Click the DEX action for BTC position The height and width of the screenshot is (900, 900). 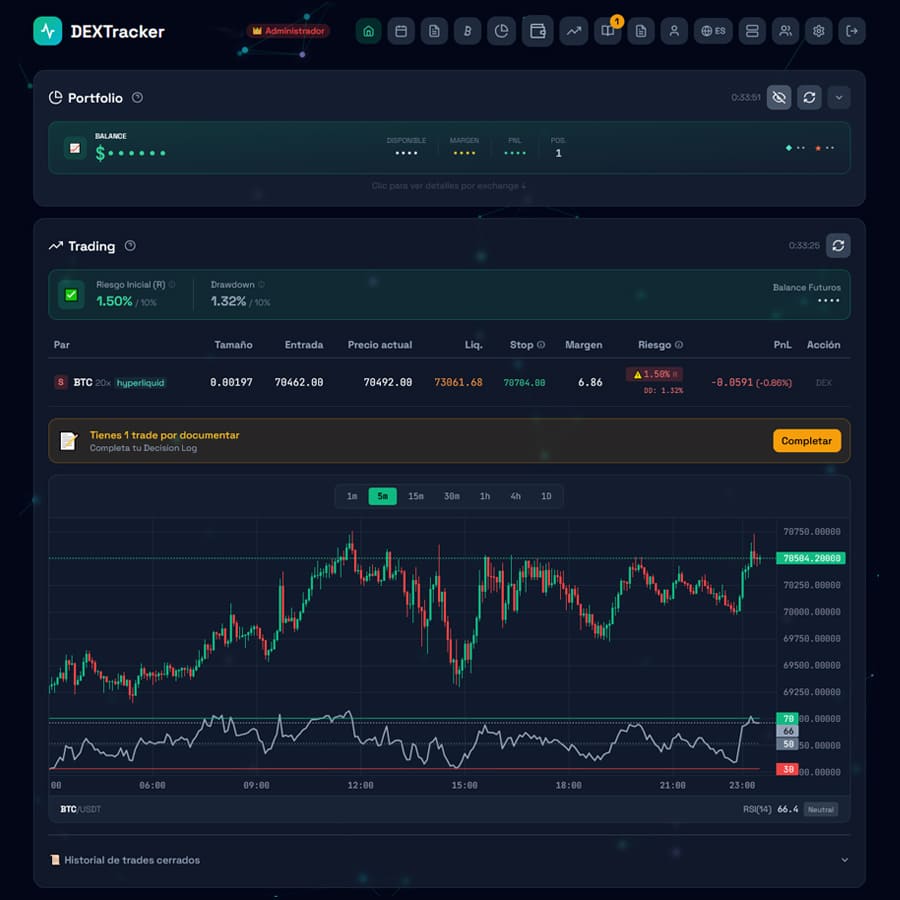[x=823, y=382]
